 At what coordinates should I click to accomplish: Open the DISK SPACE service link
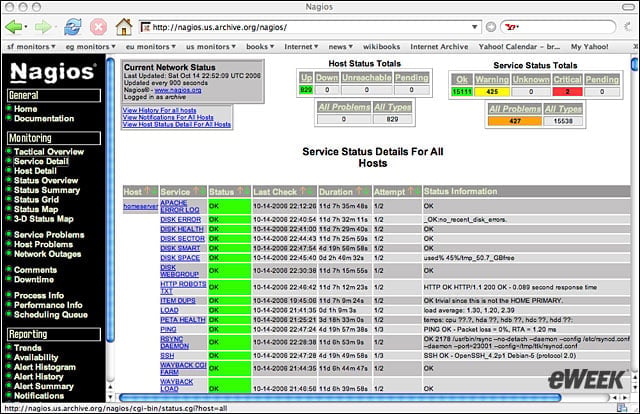(x=180, y=258)
